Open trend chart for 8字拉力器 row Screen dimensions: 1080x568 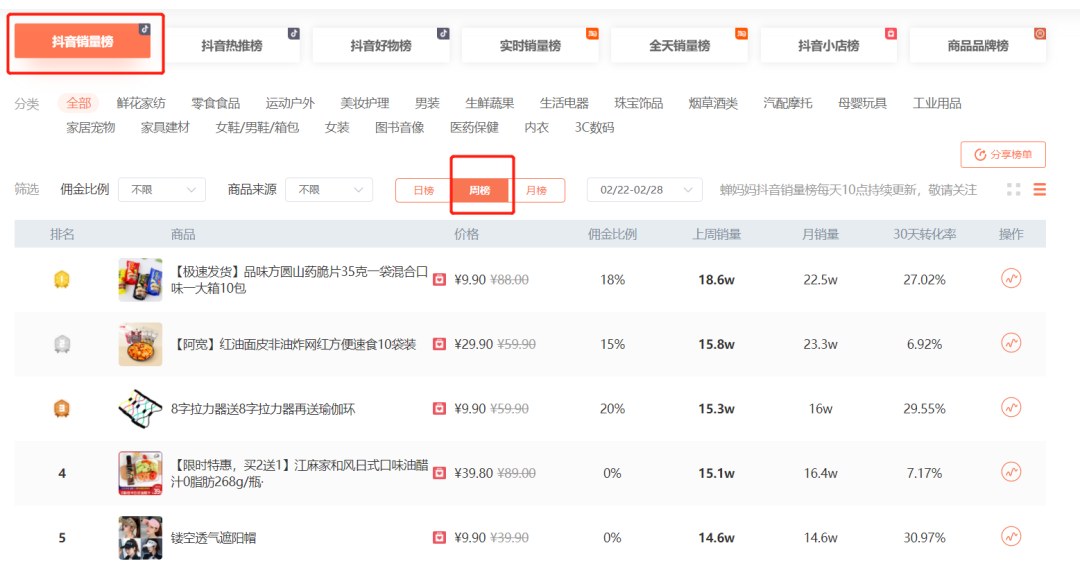coord(1010,408)
